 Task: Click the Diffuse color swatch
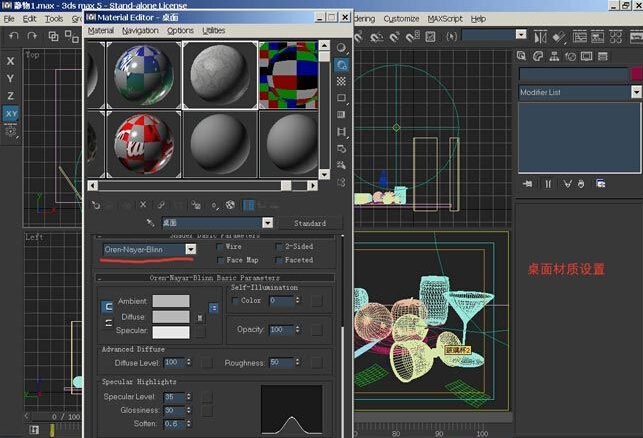[171, 317]
